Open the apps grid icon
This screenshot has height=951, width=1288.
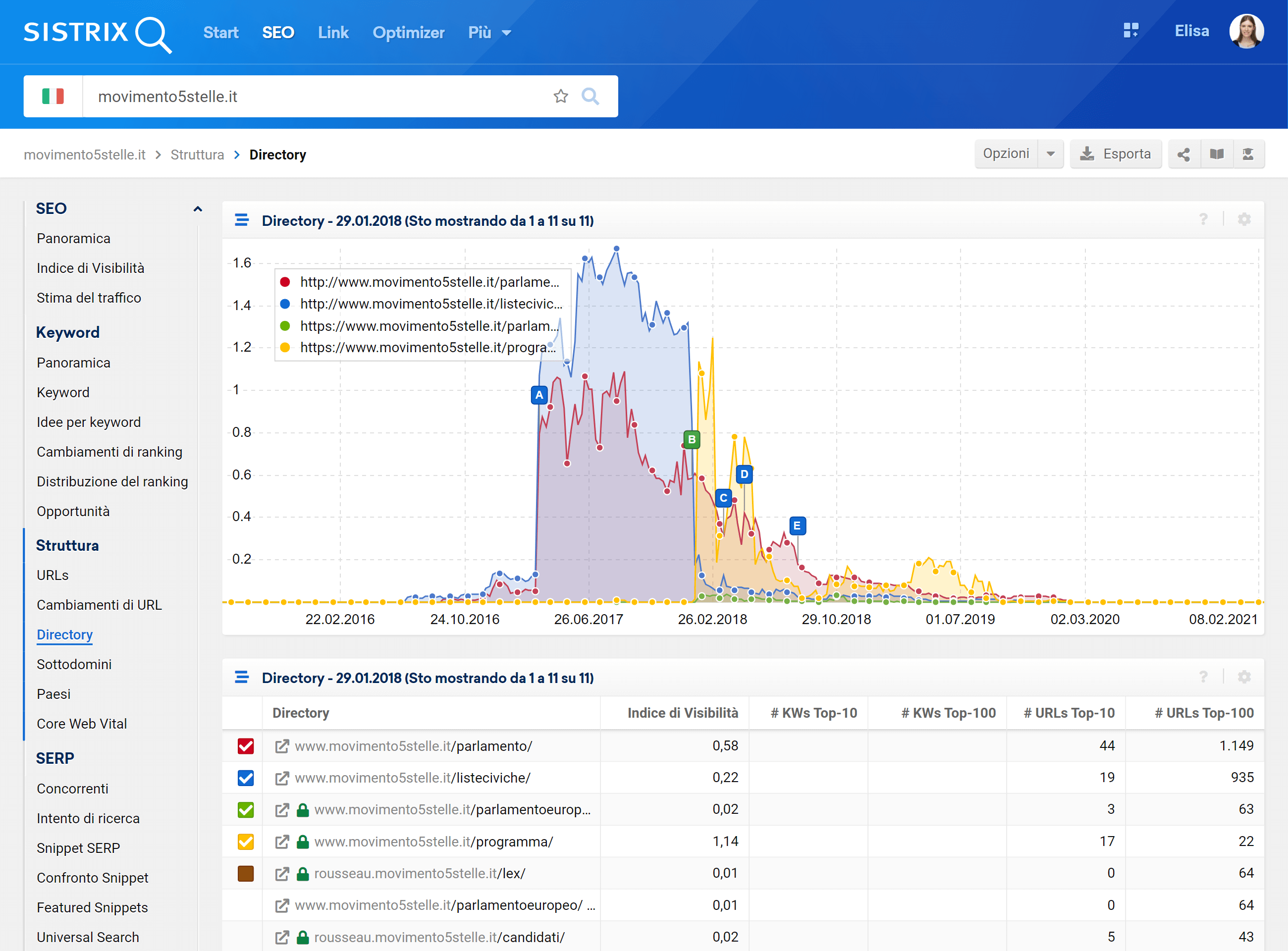point(1131,31)
